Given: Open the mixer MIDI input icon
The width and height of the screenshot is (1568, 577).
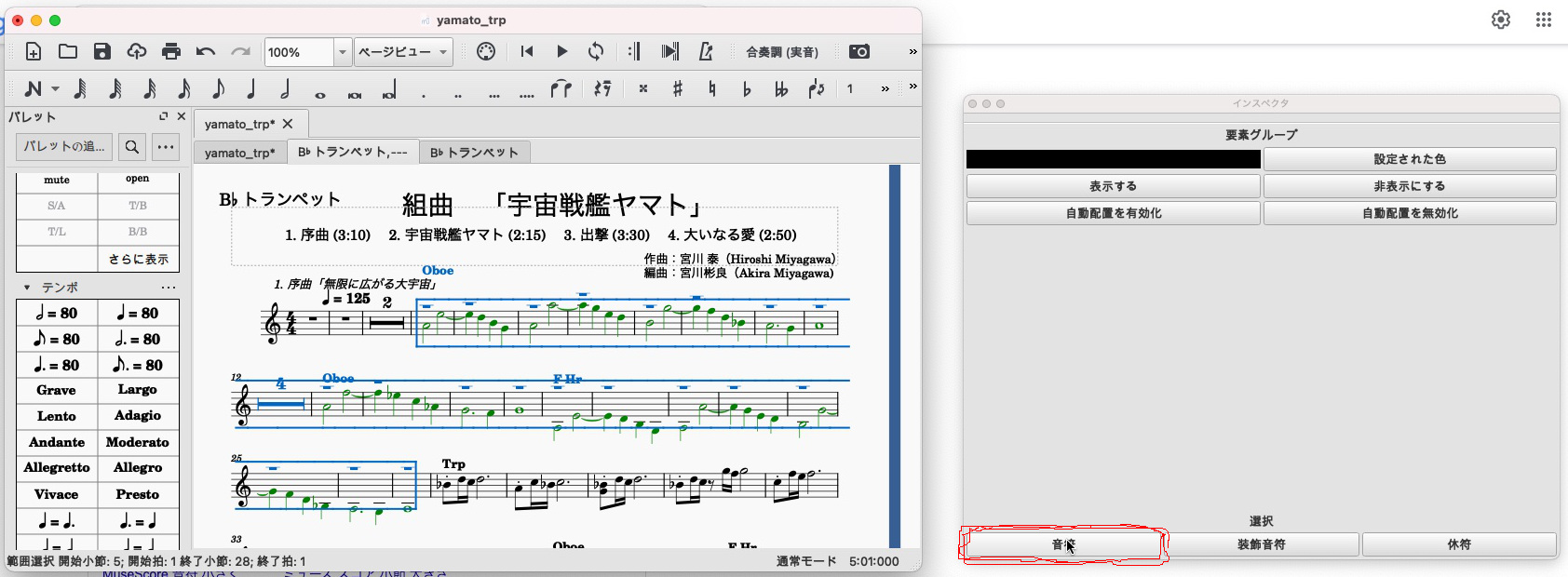Looking at the screenshot, I should pyautogui.click(x=486, y=52).
